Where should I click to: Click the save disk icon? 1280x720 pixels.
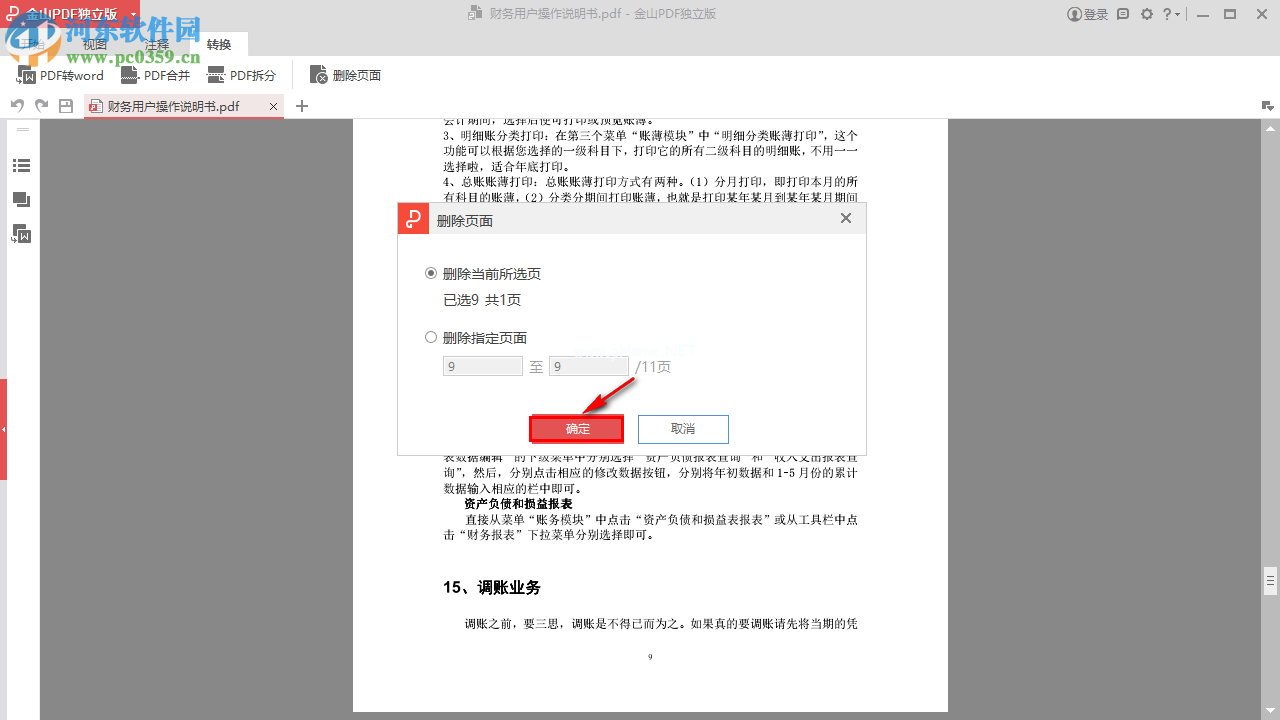tap(66, 106)
